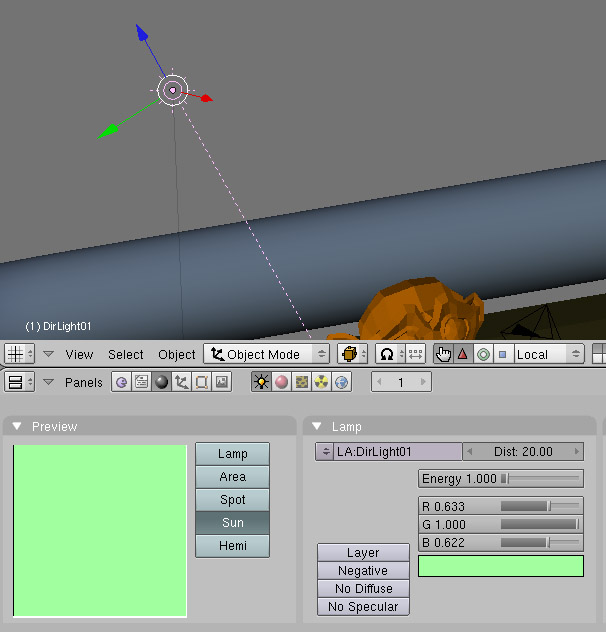
Task: Go to next frame with right arrow
Action: coord(423,382)
